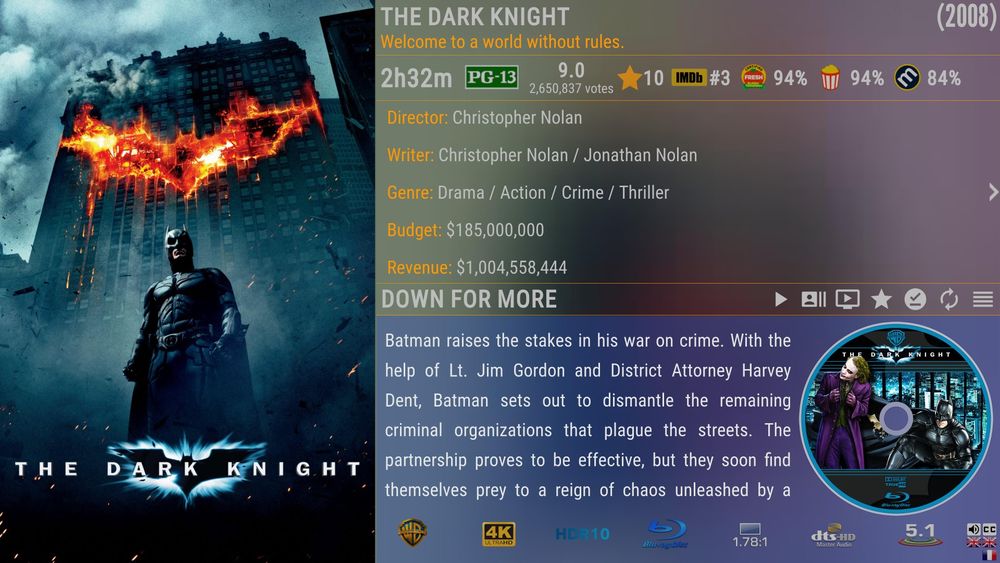1000x563 pixels.
Task: Select the Rotten Tomatoes Fresh icon
Action: point(753,78)
